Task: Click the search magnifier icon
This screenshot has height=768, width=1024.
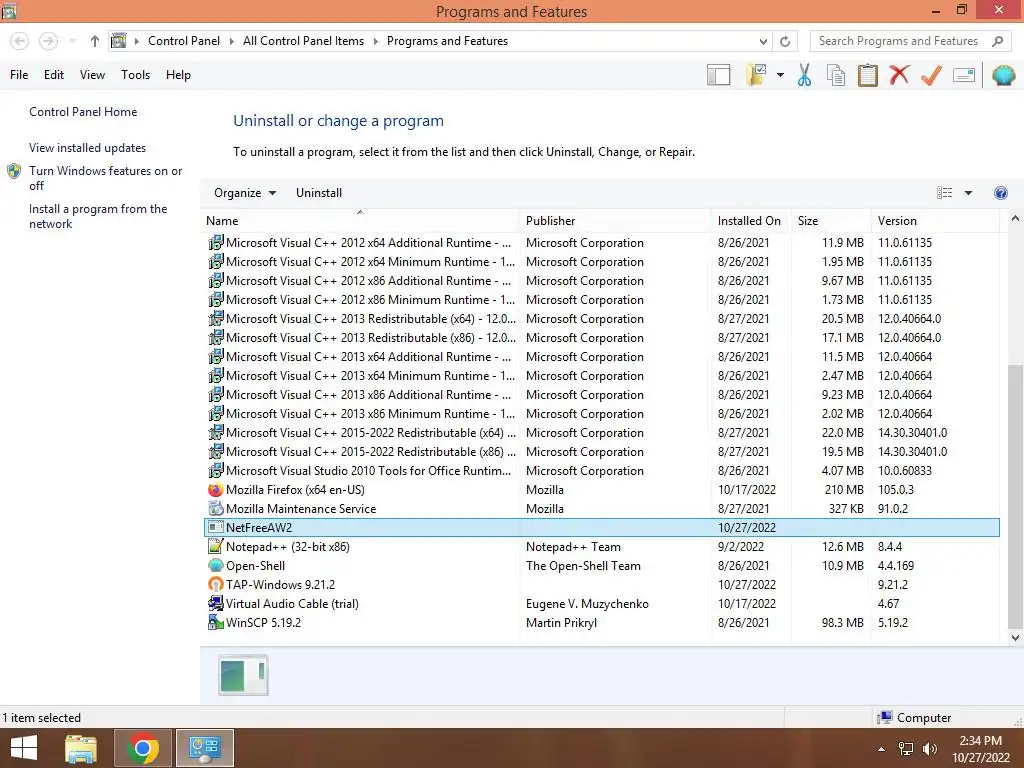Action: [x=997, y=41]
